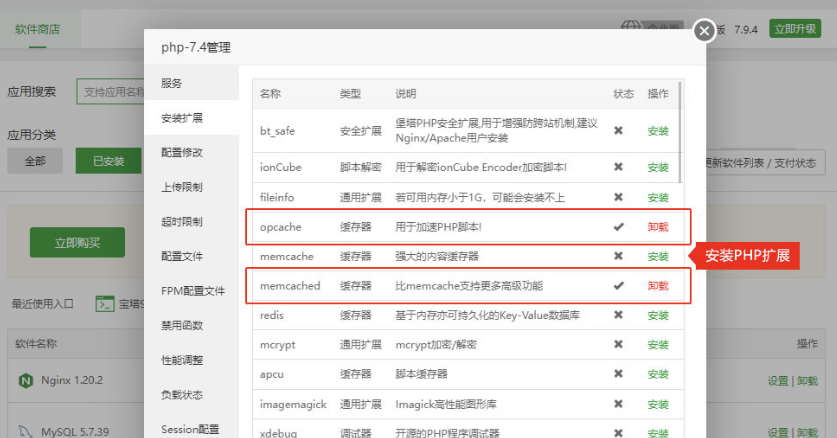Open the 软件商店 tab
Image resolution: width=837 pixels, height=438 pixels.
click(37, 29)
